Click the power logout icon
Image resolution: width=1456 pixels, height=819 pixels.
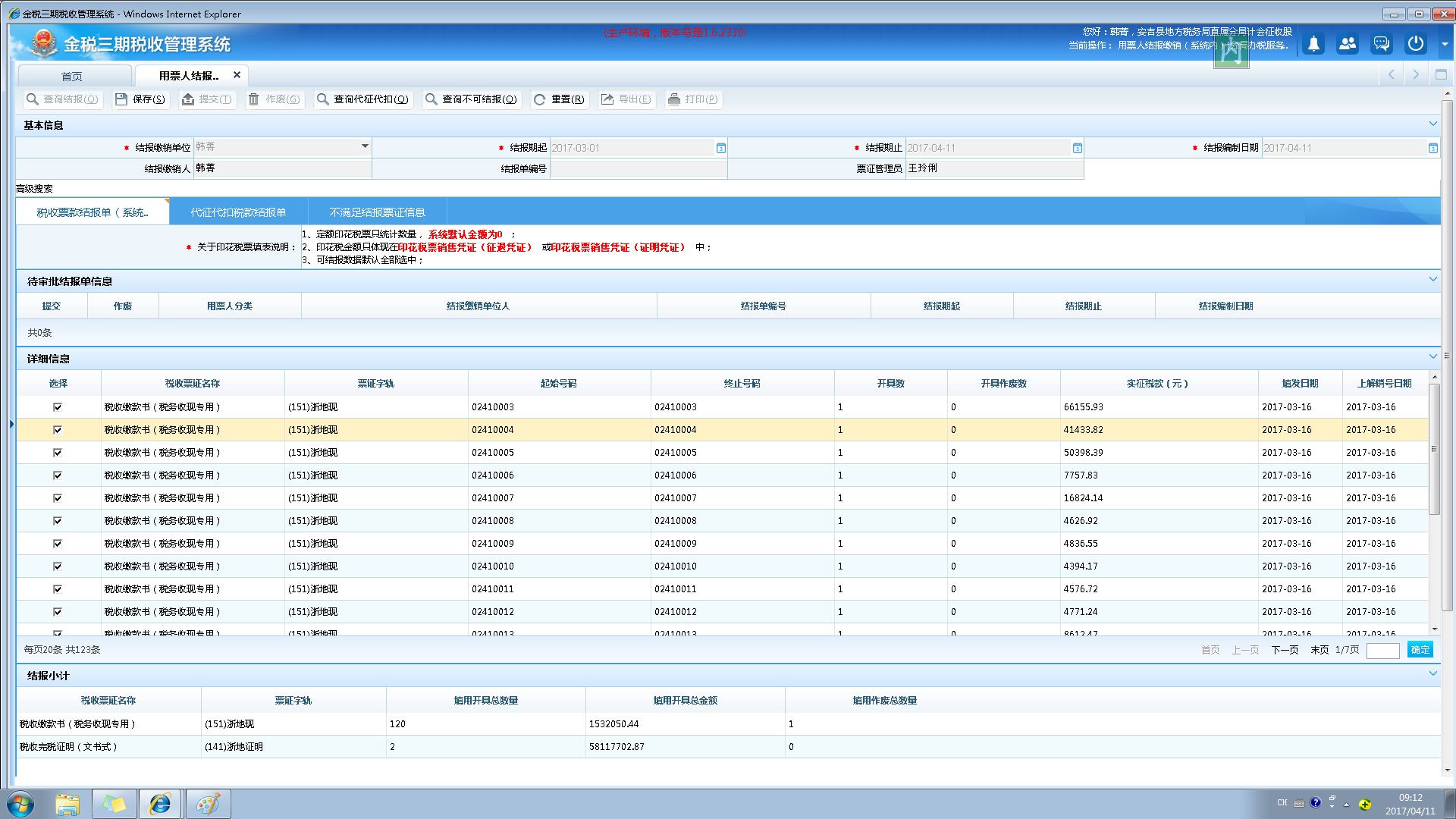1416,44
